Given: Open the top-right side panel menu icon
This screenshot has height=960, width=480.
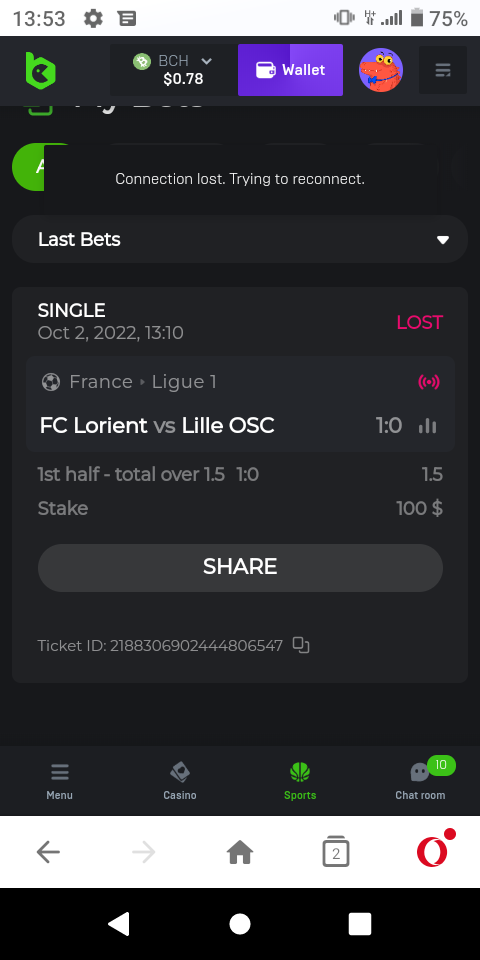Looking at the screenshot, I should [x=443, y=70].
